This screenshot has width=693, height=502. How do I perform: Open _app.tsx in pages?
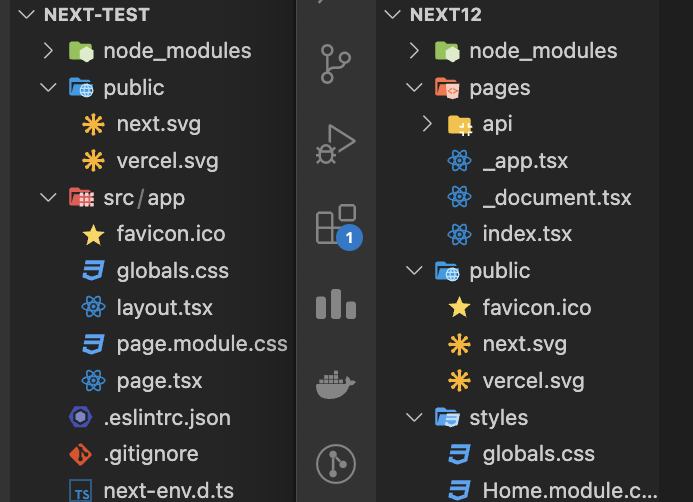click(525, 161)
